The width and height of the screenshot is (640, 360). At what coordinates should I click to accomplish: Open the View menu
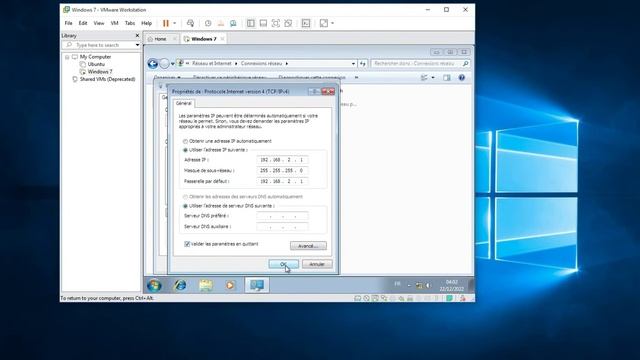tap(99, 23)
